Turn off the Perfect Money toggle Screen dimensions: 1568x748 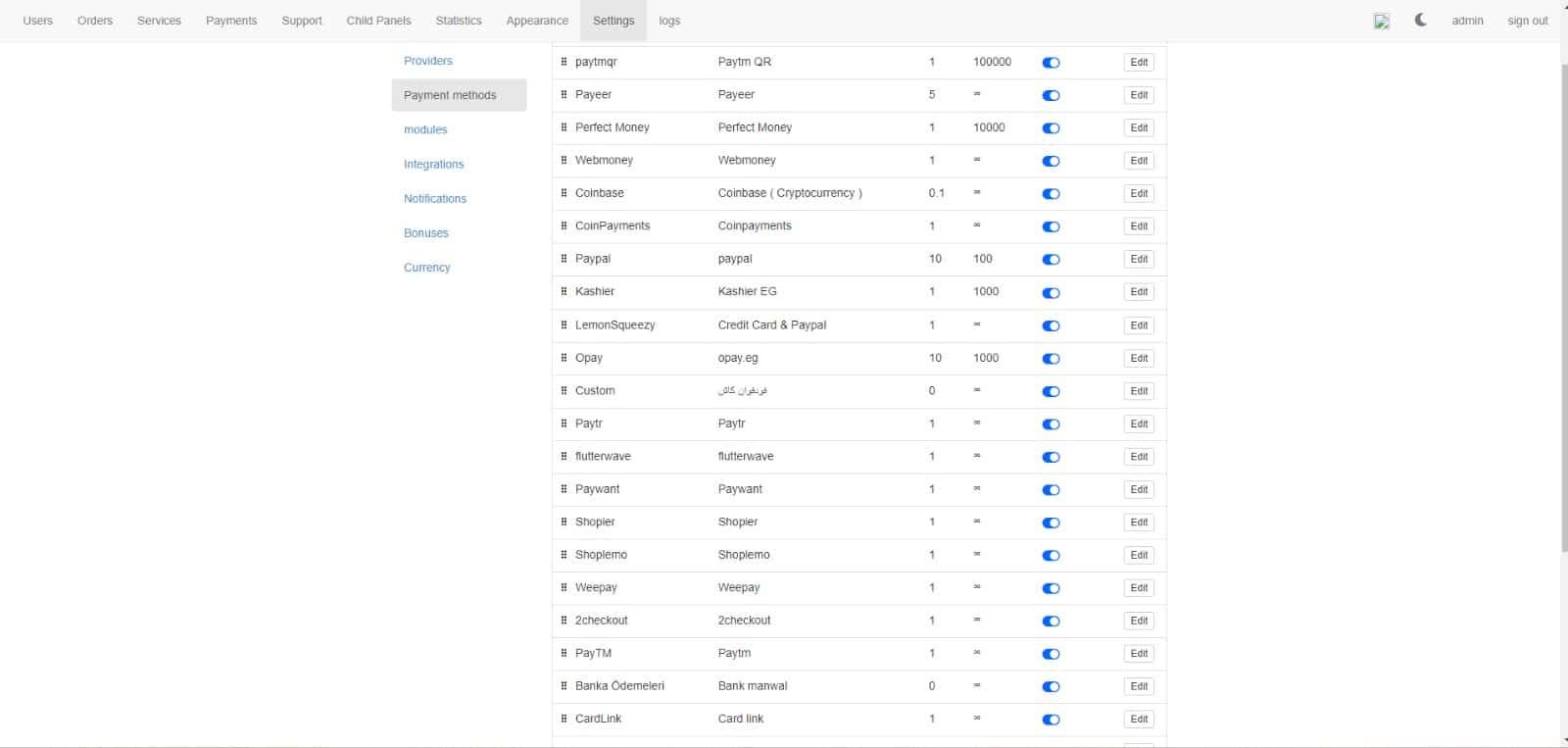[1051, 128]
